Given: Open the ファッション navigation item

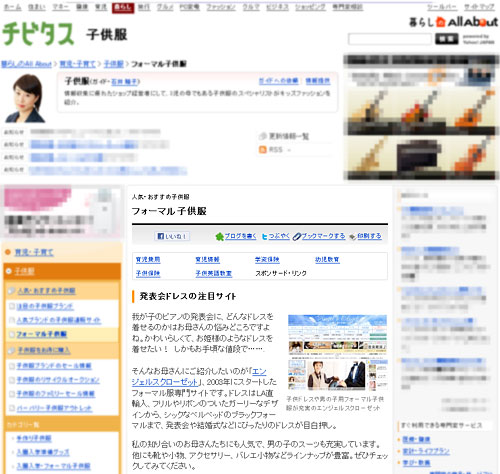Looking at the screenshot, I should (221, 7).
